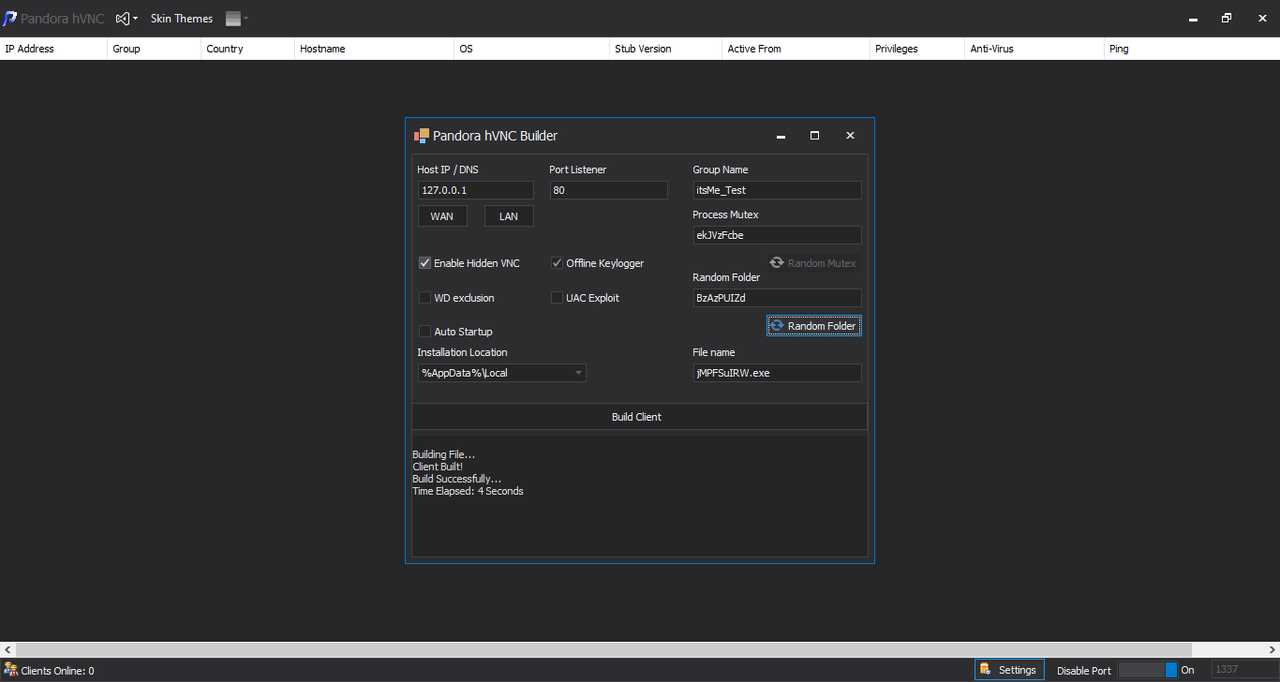The width and height of the screenshot is (1280, 682).
Task: Restore down the main Pandora hVNC window
Action: [1227, 18]
